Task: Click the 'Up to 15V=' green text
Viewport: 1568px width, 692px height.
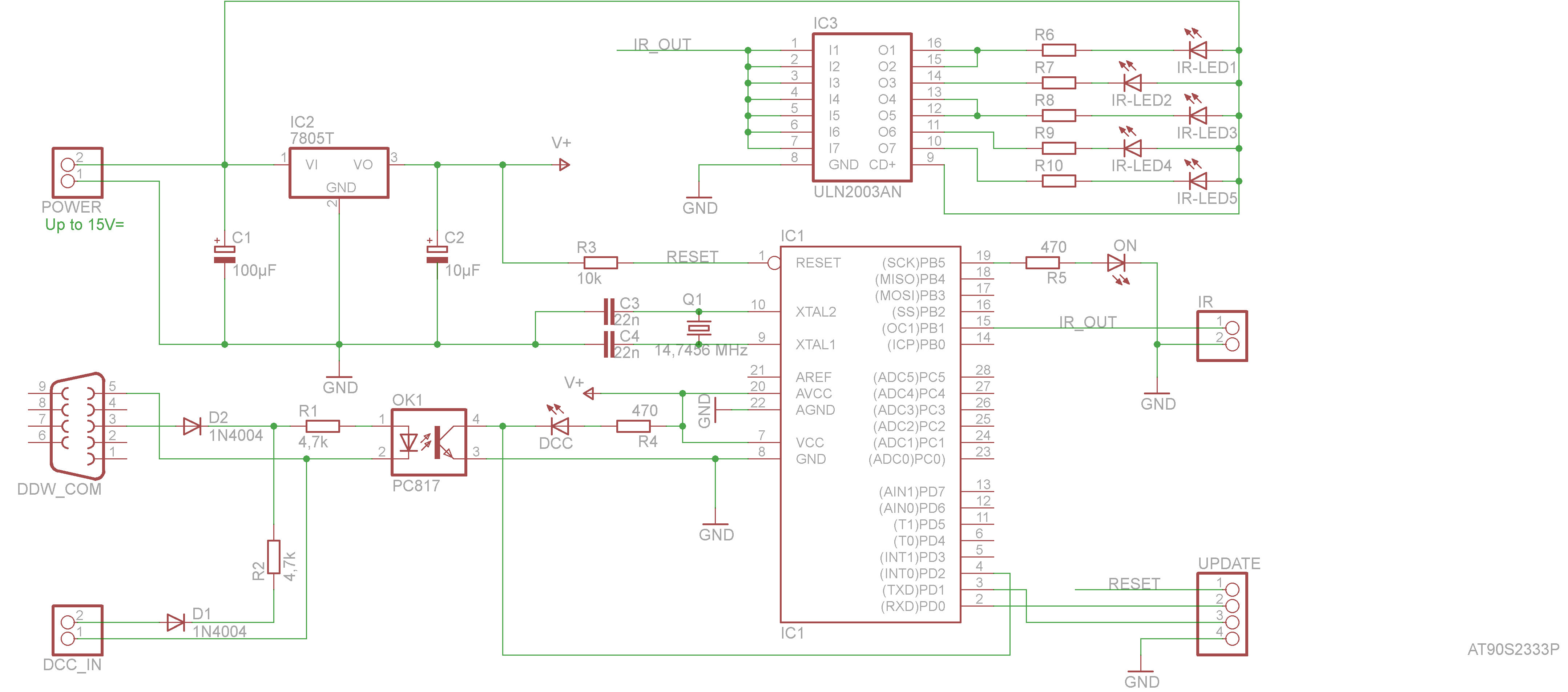Action: coord(85,225)
